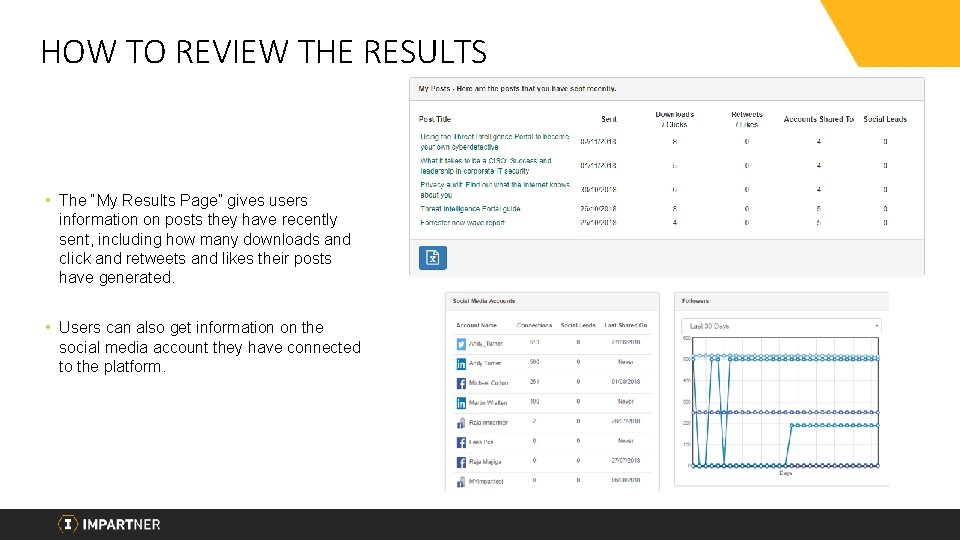Click the slide title 'HOW TO REVIEW THE RESULTS'
The width and height of the screenshot is (960, 540).
click(x=264, y=51)
